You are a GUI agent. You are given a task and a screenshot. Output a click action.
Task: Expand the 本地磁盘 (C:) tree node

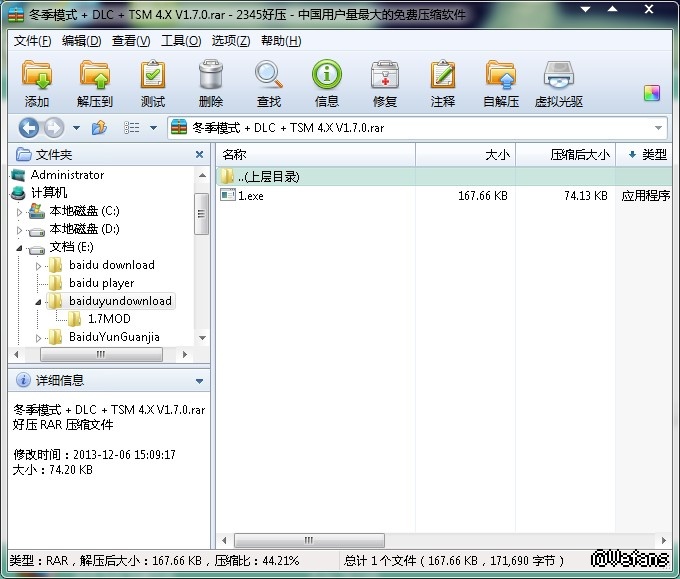coord(19,212)
